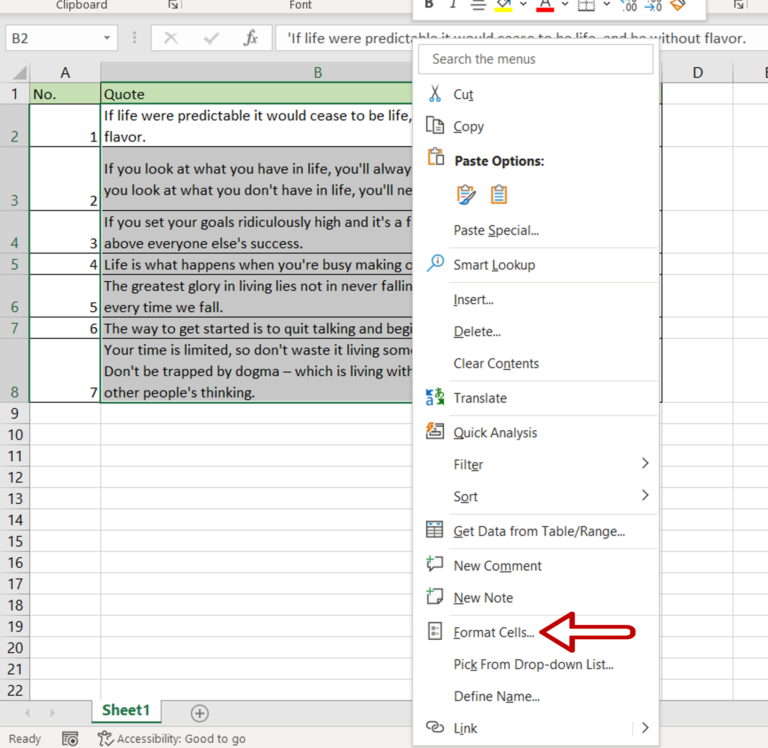Open the Name Box dropdown arrow
The height and width of the screenshot is (748, 768).
(x=107, y=39)
